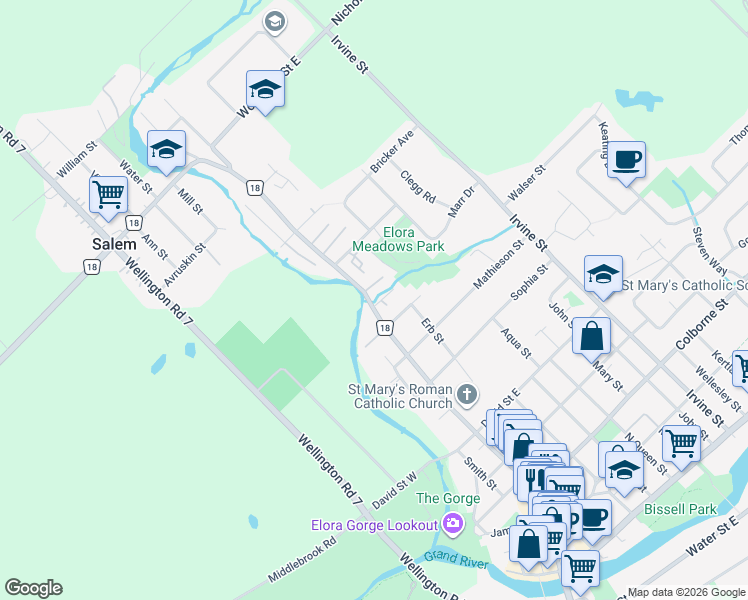Screen dimensions: 748x600
Task: Select the shopping bag marker above Mary St
Action: [x=592, y=337]
